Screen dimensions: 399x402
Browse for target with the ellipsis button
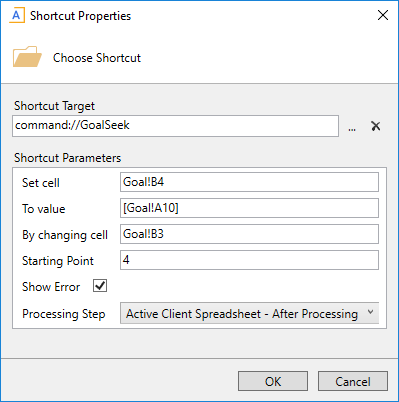[352, 127]
